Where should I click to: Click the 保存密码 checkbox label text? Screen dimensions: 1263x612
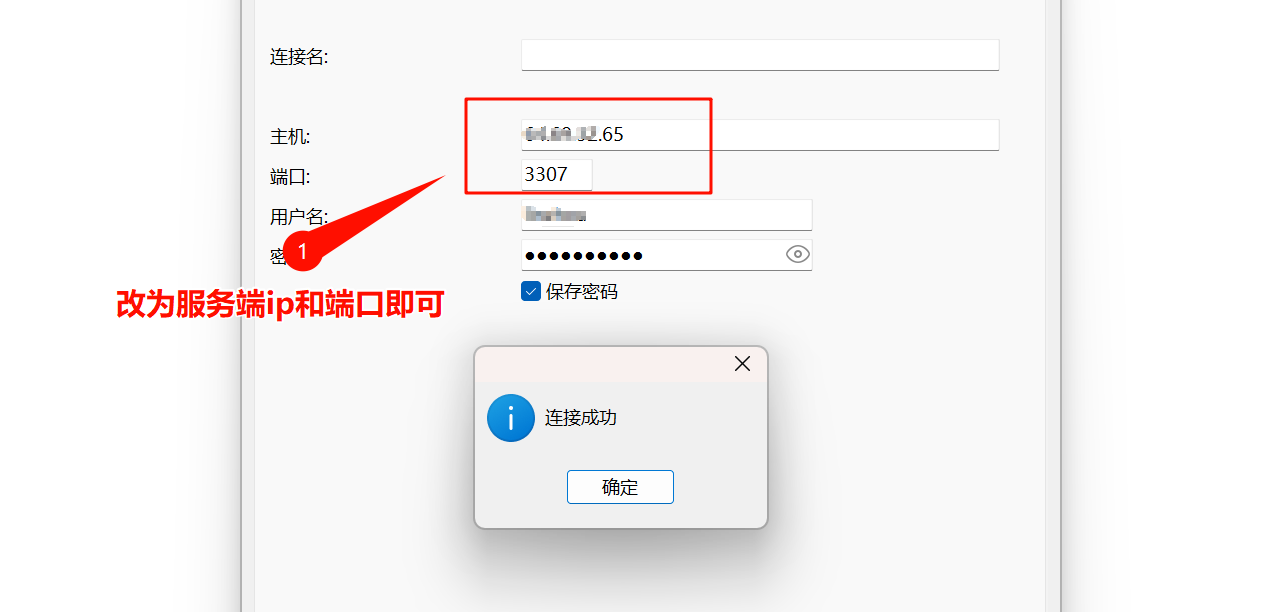(x=582, y=292)
